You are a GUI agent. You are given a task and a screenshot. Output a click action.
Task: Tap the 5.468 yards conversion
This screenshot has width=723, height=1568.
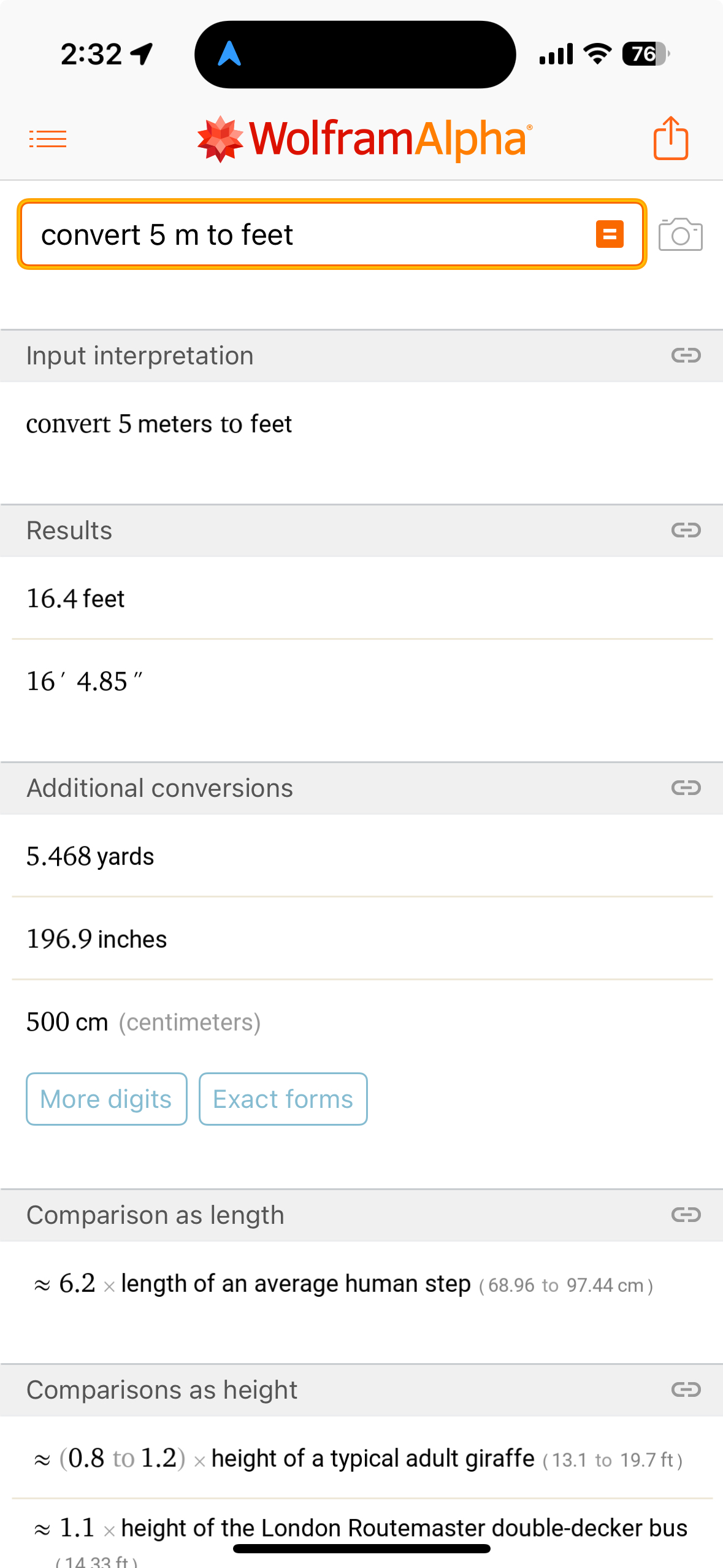pos(90,856)
